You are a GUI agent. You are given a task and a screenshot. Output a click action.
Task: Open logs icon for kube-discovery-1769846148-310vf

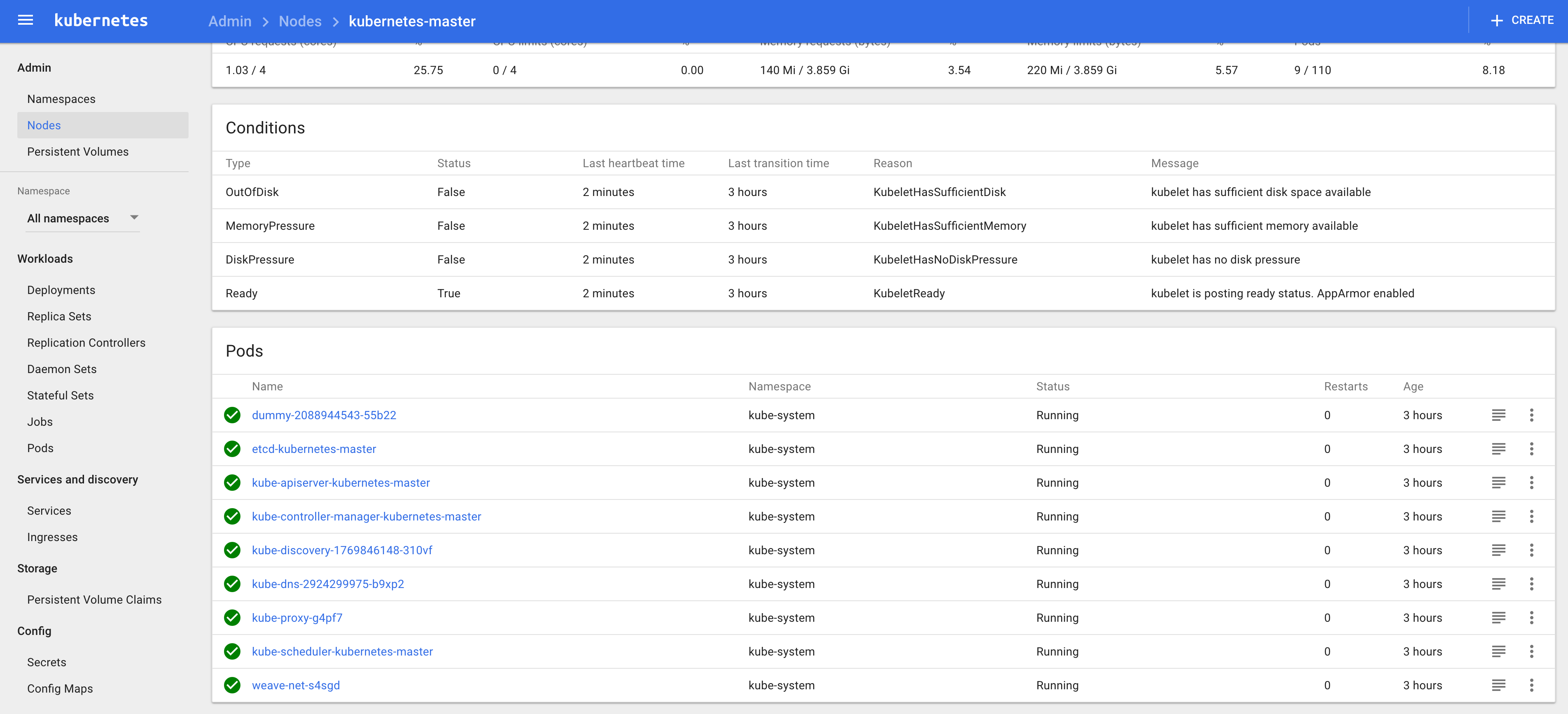click(x=1498, y=550)
